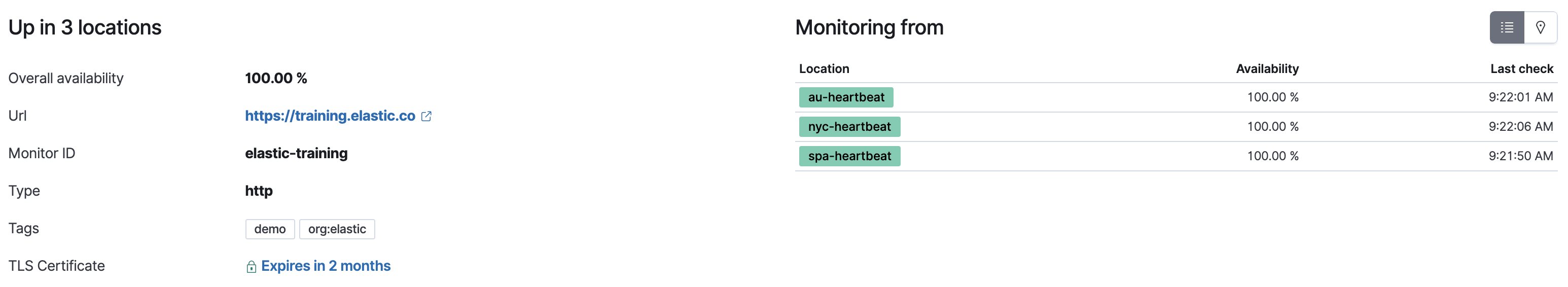Click the spa-heartbeat location badge
Viewport: 1568px width, 287px height.
point(849,156)
